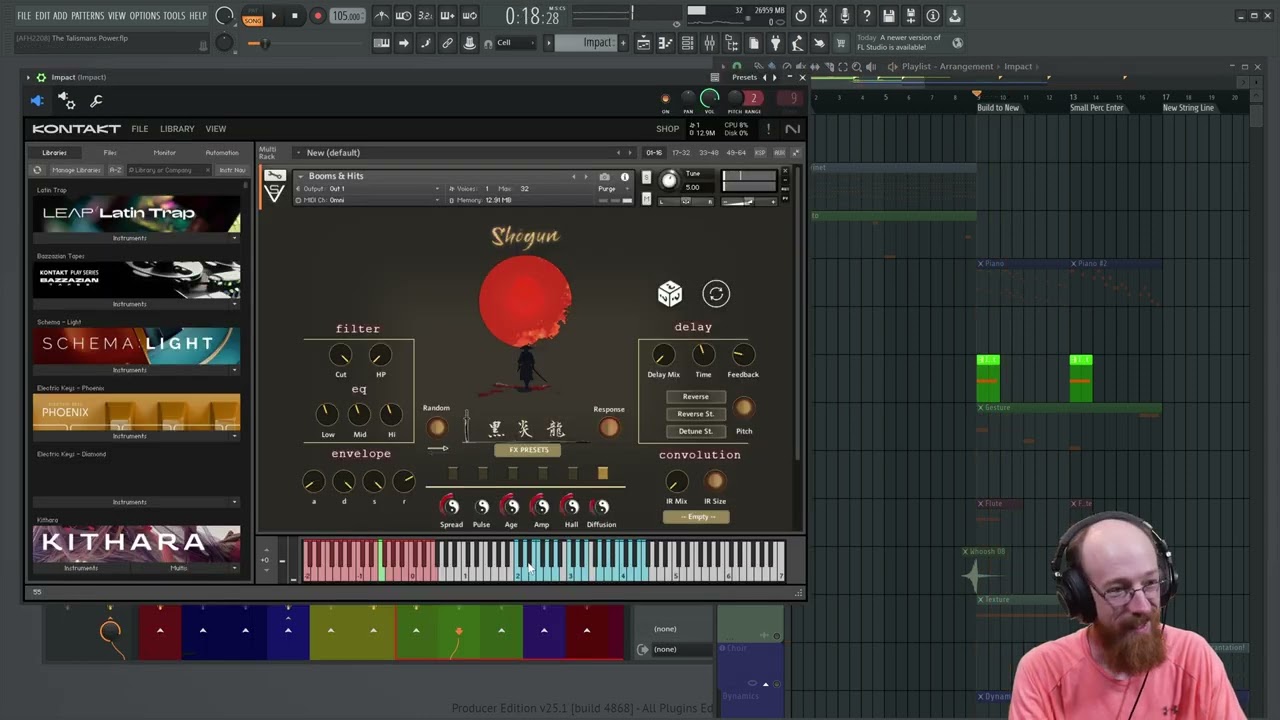Toggle the Reverse St. button
Screen dimensions: 1280x720
tap(695, 413)
